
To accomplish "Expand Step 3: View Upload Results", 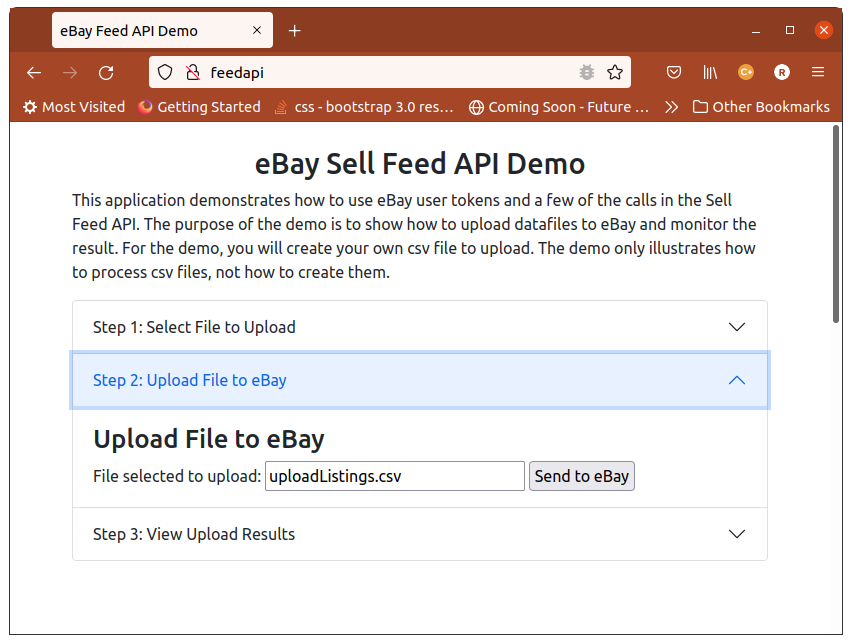I will point(420,534).
